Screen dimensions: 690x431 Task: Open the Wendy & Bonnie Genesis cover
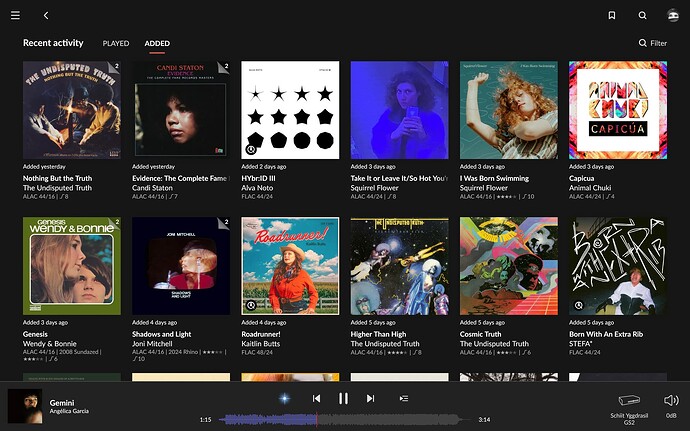tap(72, 266)
